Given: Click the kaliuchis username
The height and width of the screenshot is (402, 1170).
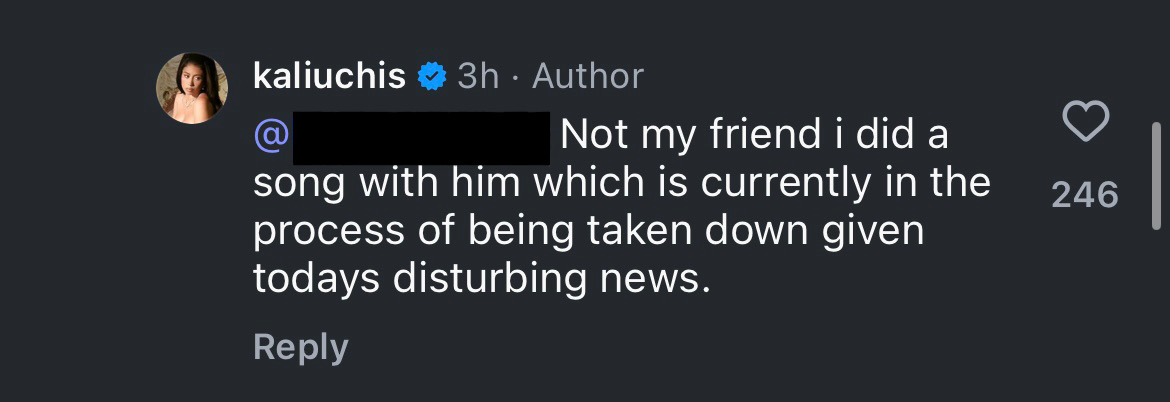Looking at the screenshot, I should click(329, 76).
